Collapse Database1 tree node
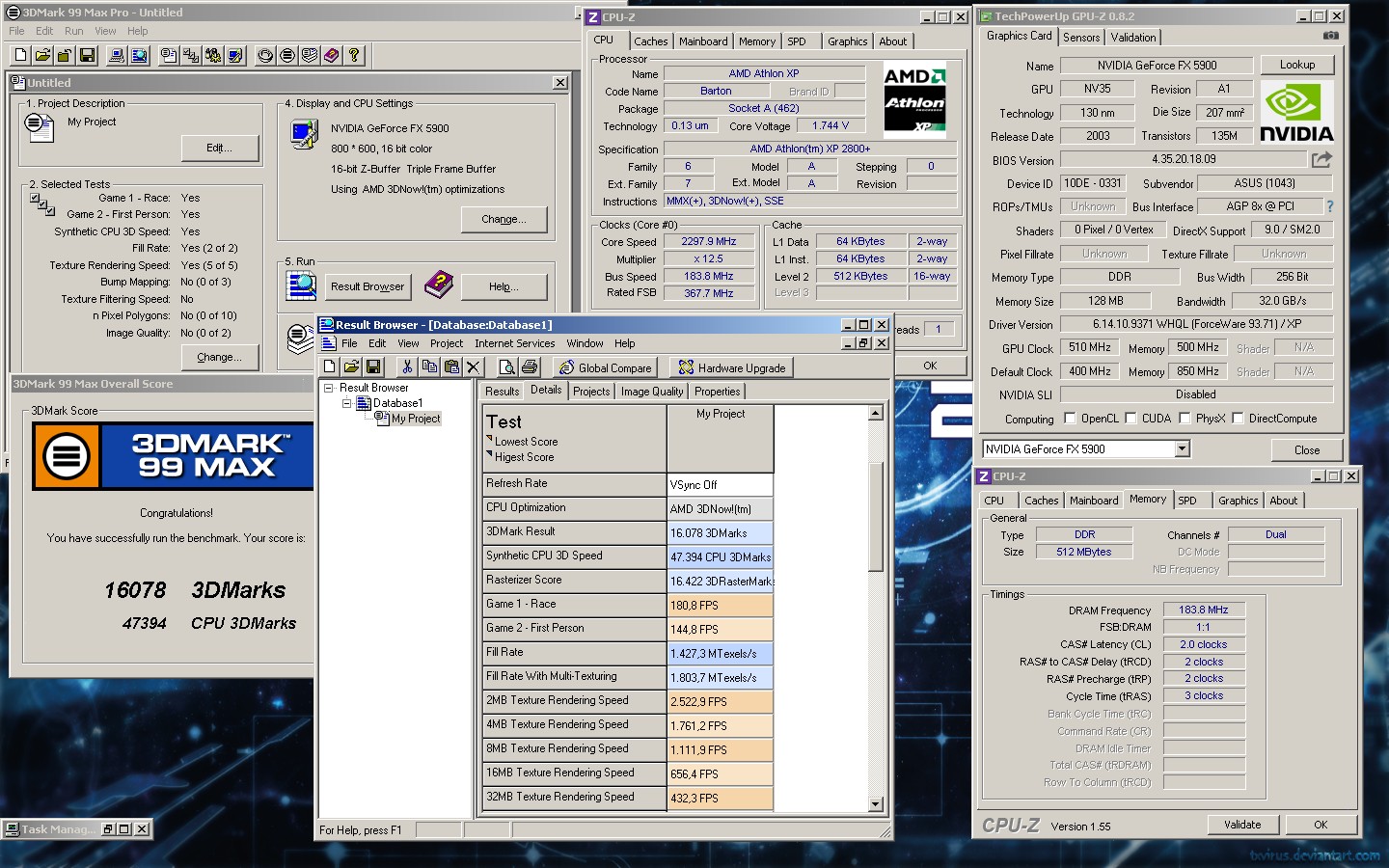The width and height of the screenshot is (1389, 868). point(347,403)
